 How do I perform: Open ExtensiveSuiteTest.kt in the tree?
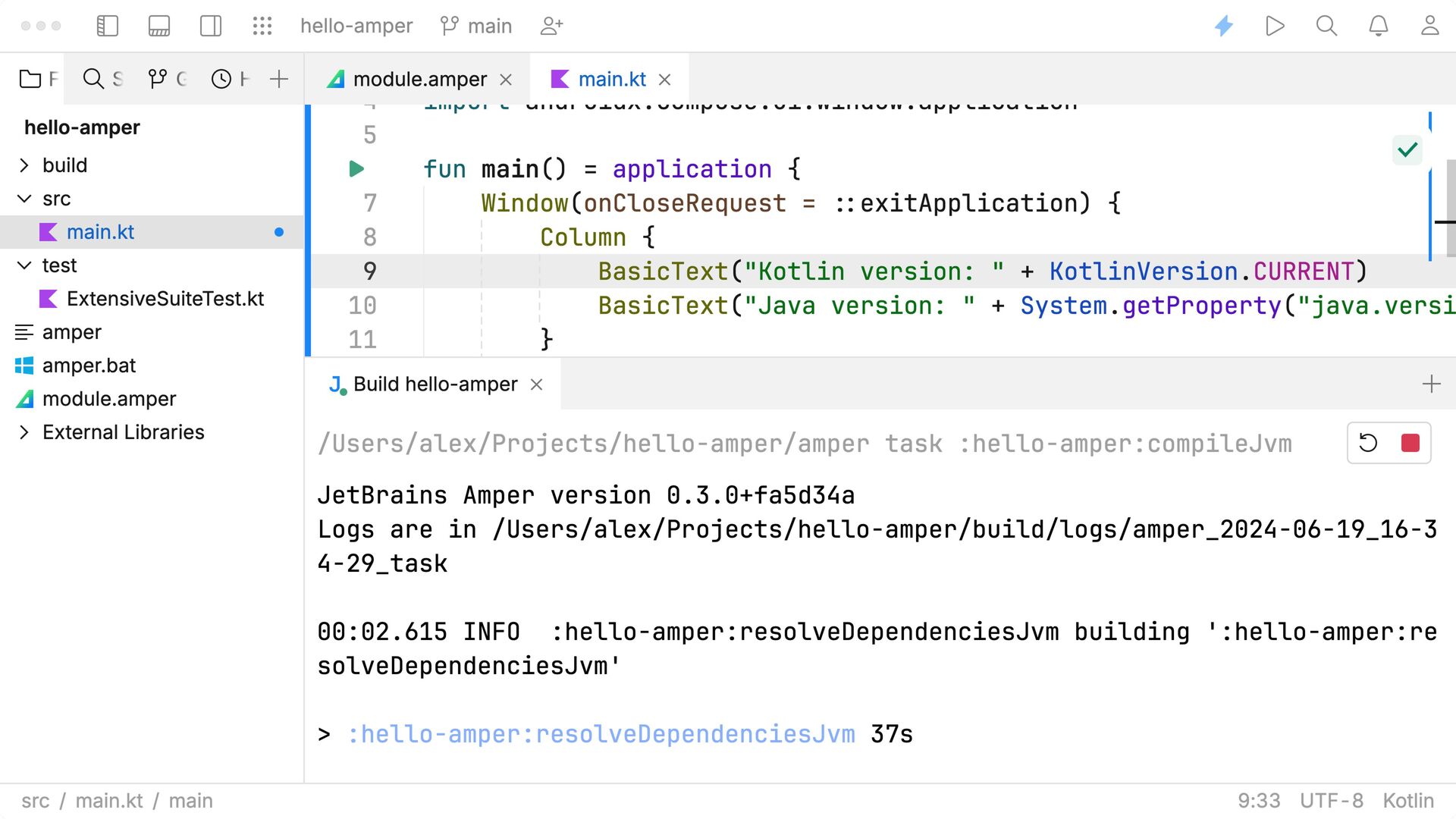(152, 299)
